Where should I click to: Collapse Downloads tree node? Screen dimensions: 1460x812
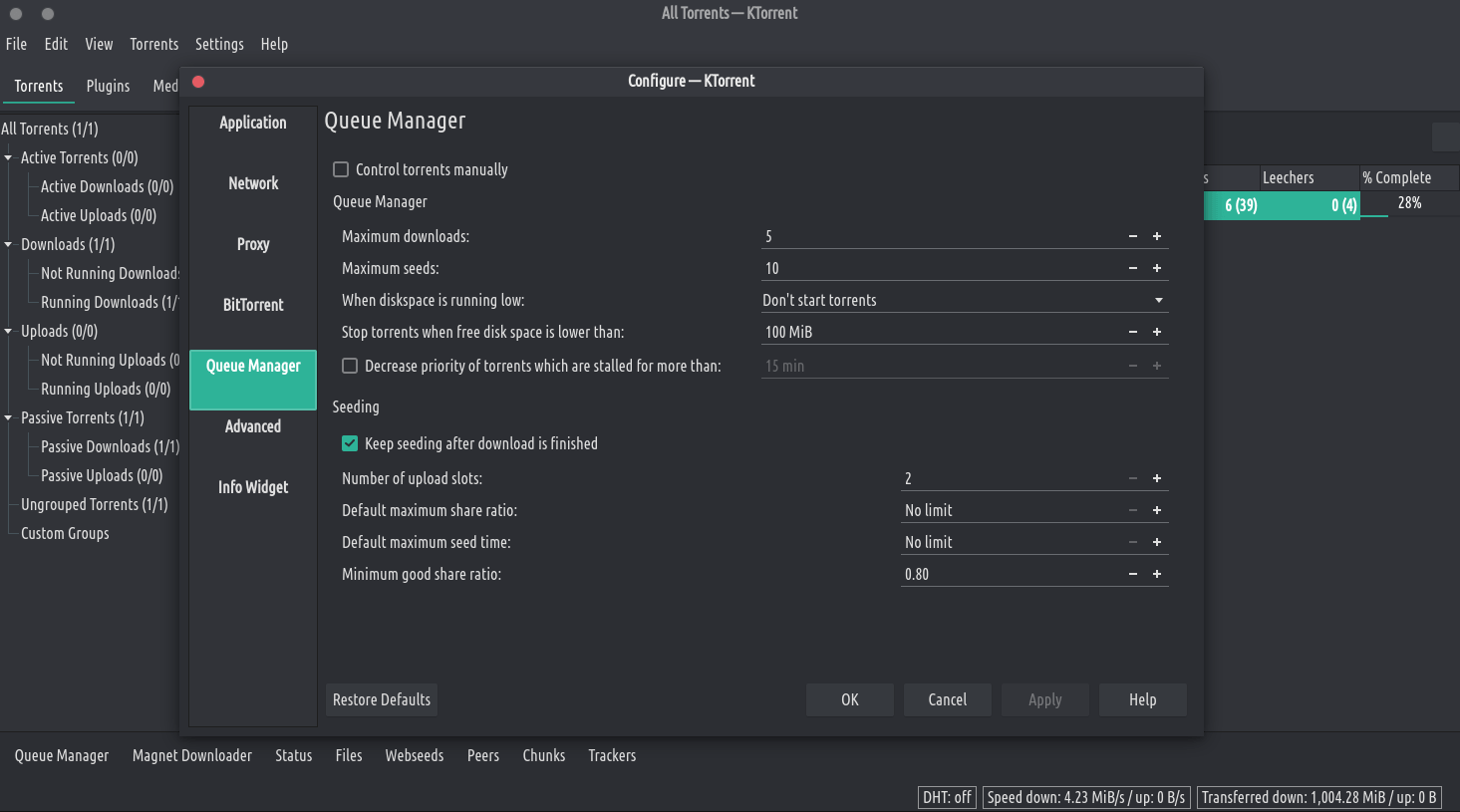click(x=9, y=244)
